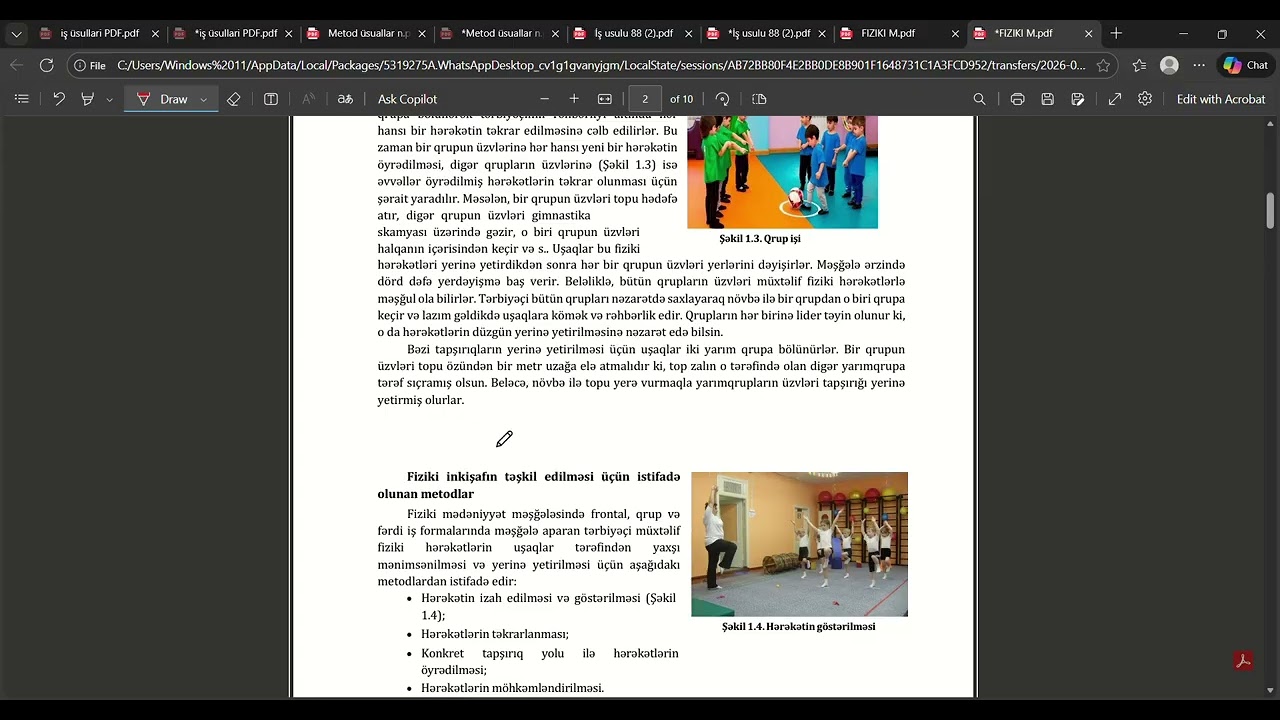
Task: Save the PDF file
Action: point(1047,99)
